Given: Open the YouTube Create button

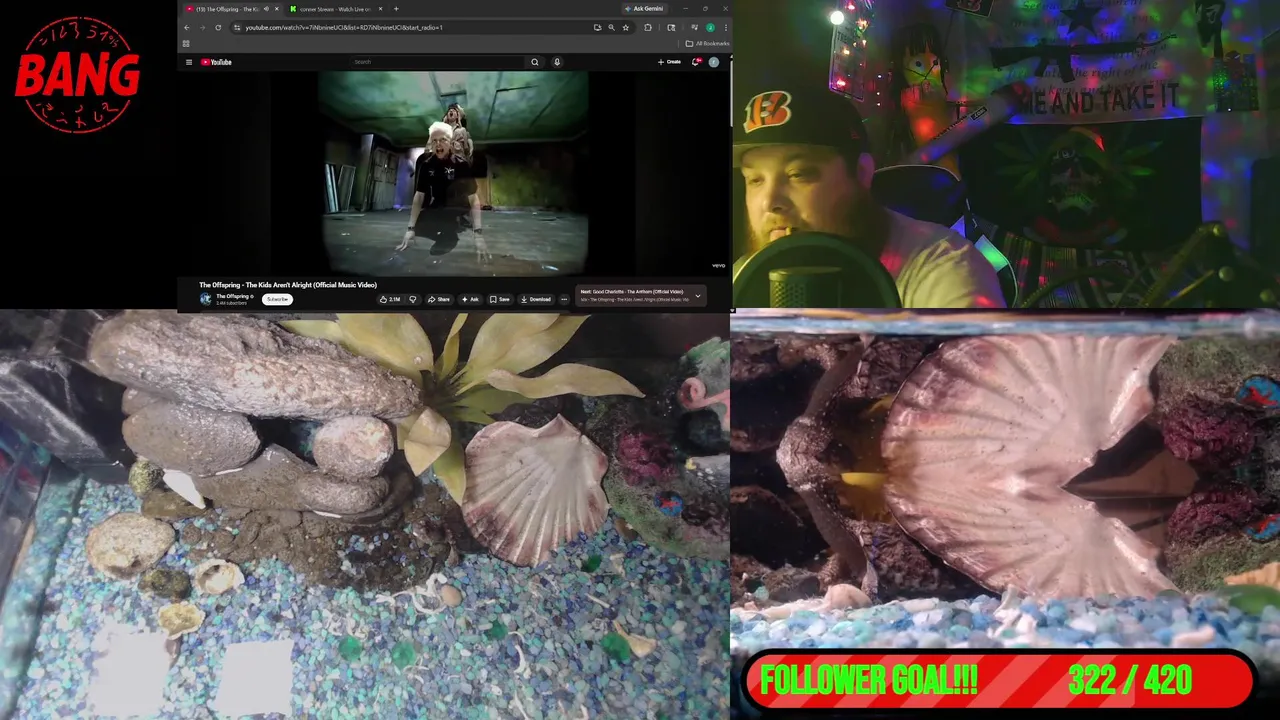Looking at the screenshot, I should pos(669,62).
